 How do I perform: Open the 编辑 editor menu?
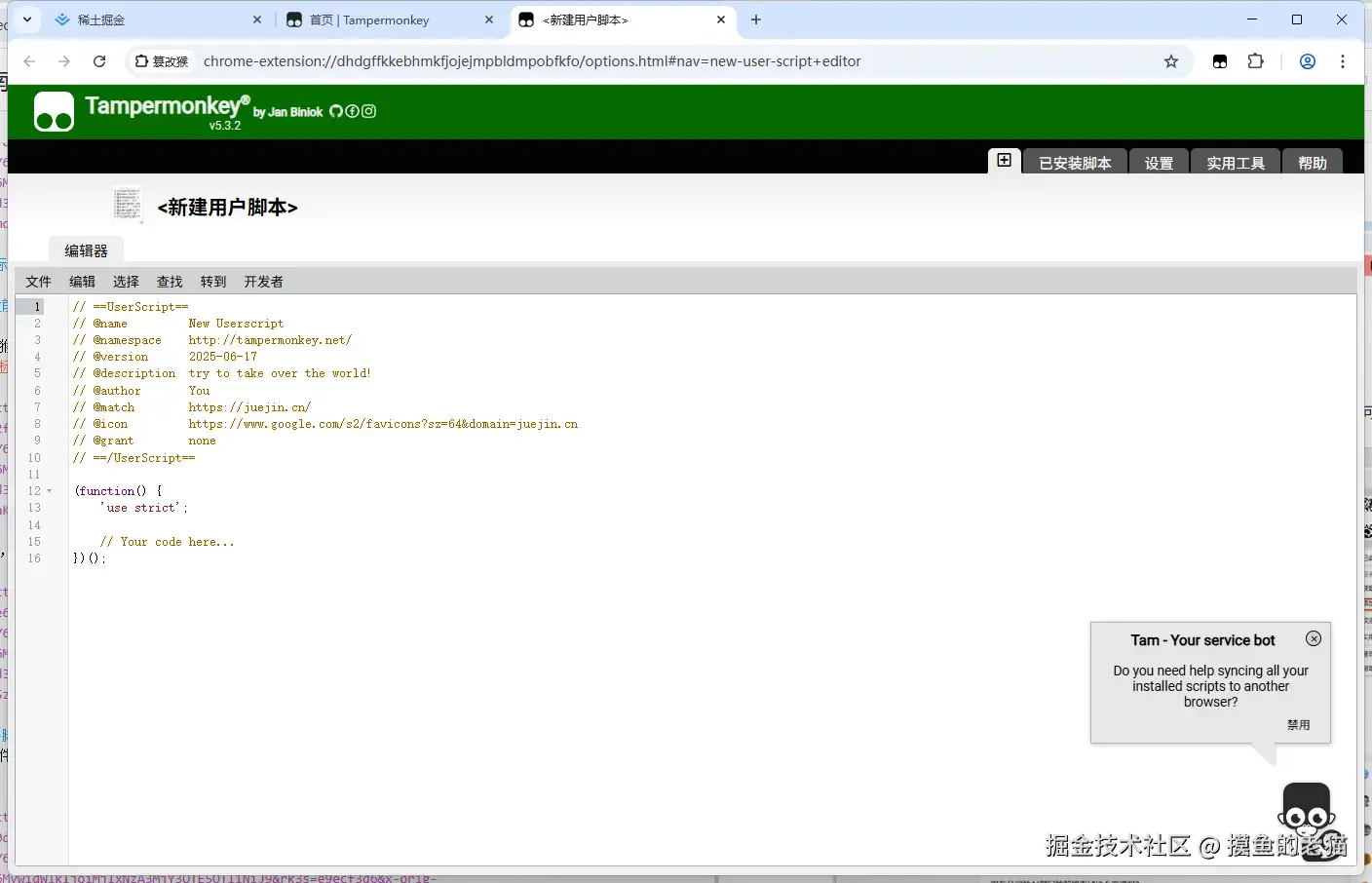pyautogui.click(x=82, y=282)
